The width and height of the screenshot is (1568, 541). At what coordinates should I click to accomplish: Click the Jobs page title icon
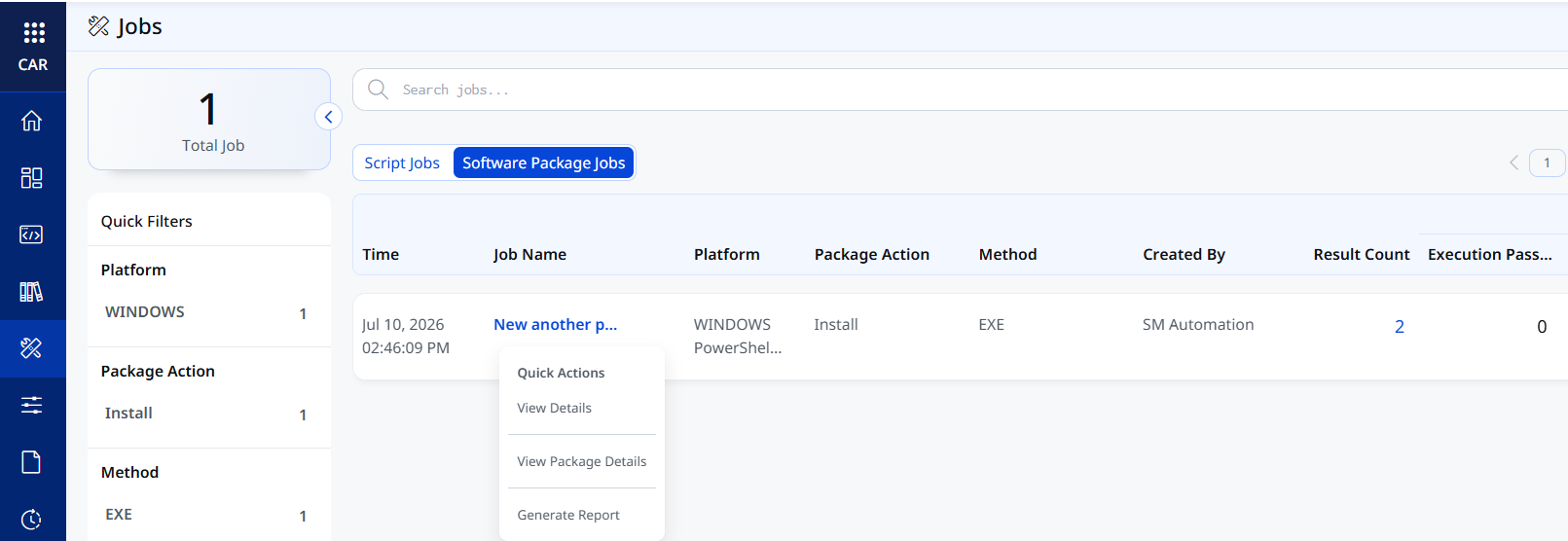pyautogui.click(x=98, y=26)
